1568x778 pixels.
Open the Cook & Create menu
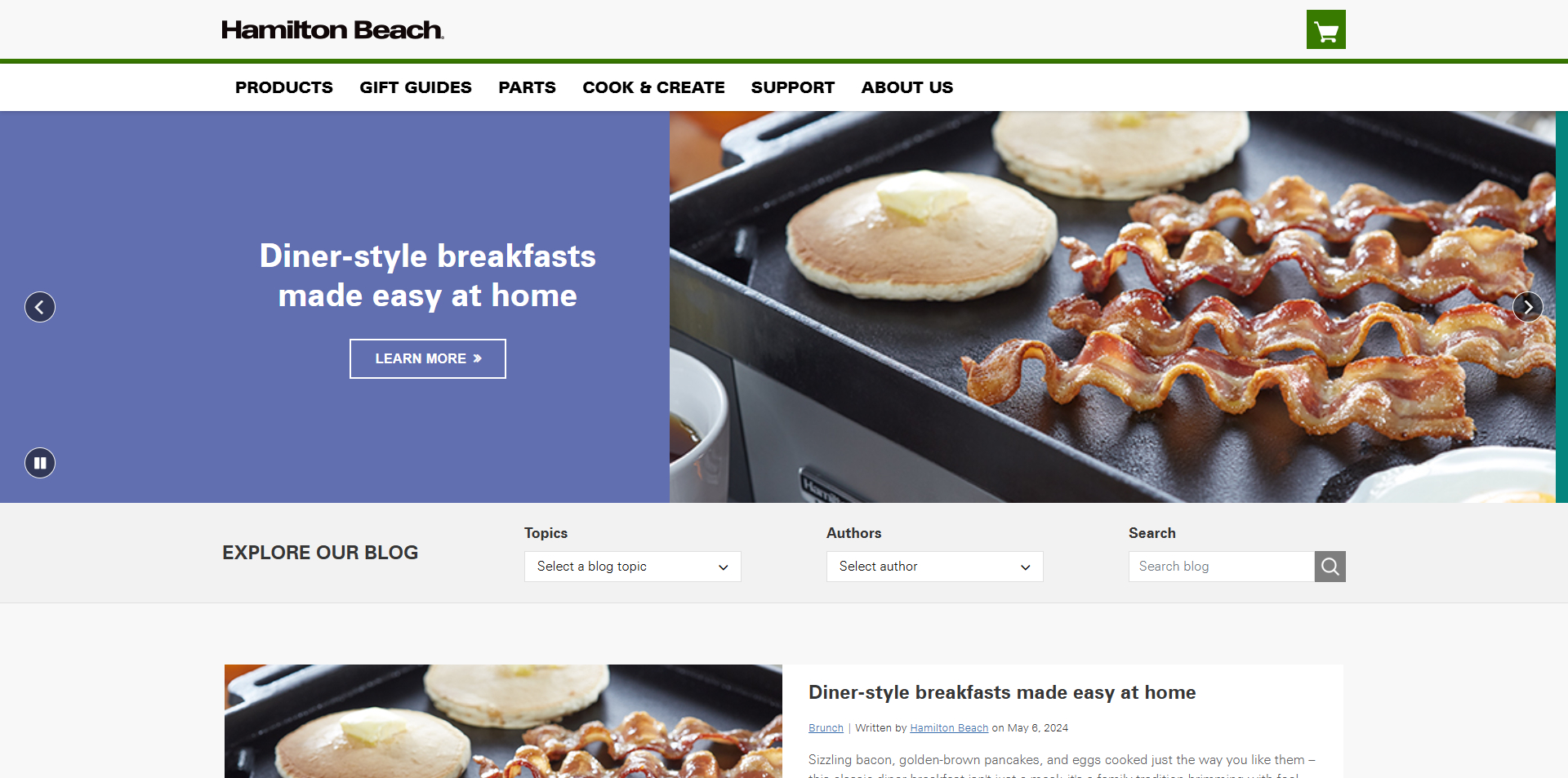[x=653, y=87]
